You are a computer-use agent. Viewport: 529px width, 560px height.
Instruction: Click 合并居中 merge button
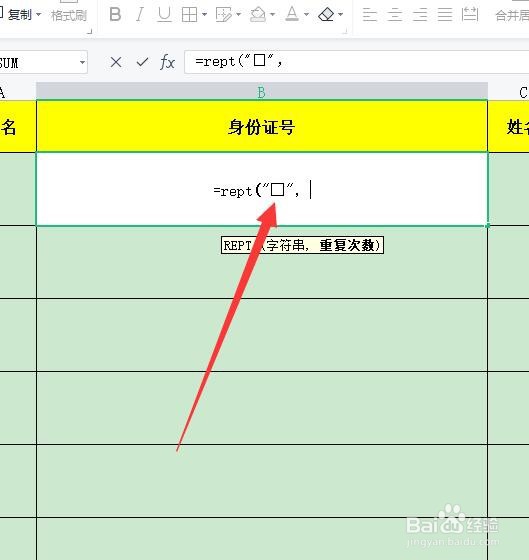[x=512, y=15]
